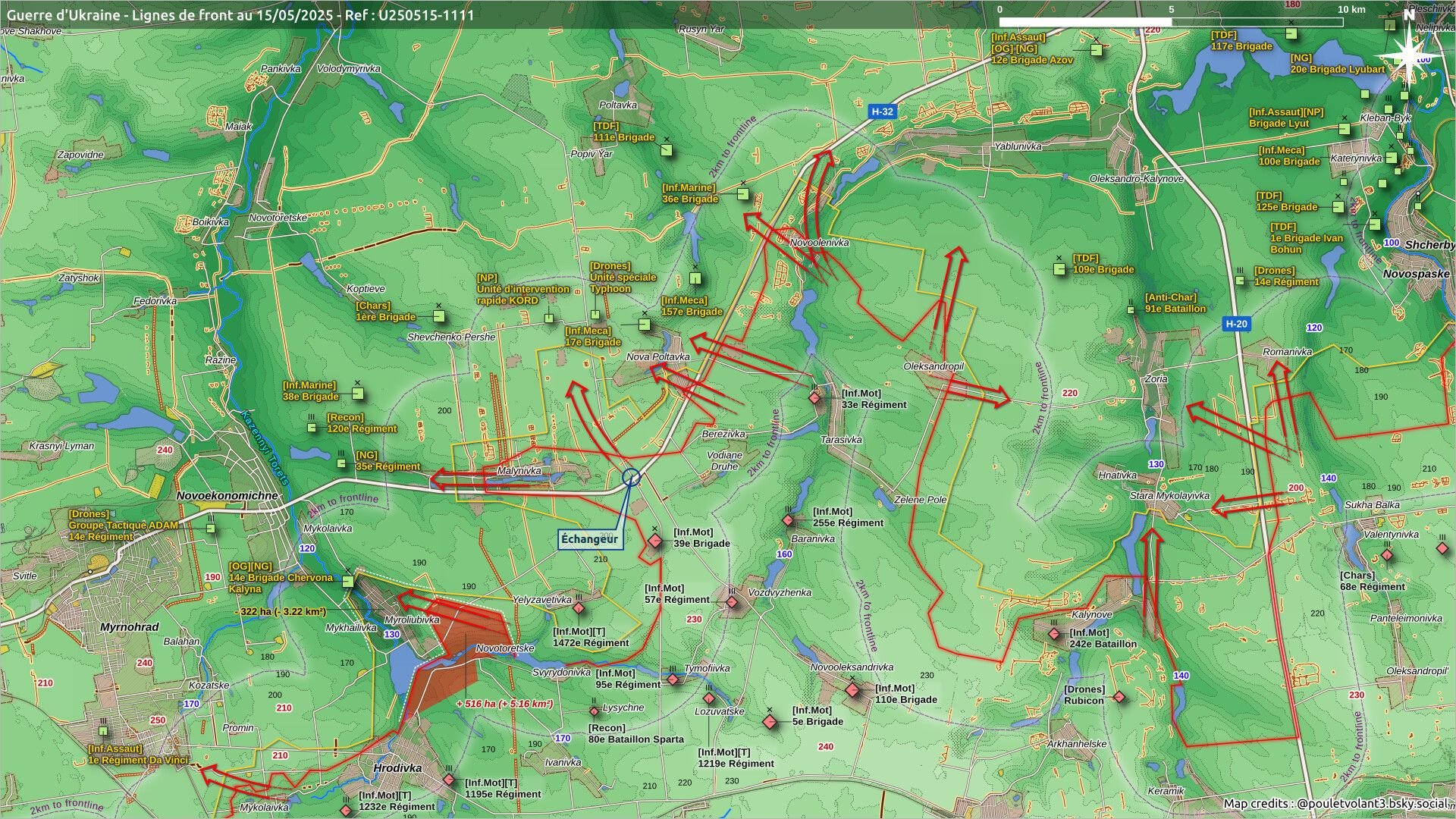Select the 38e Brigade marine marker
This screenshot has width=1456, height=819.
tap(357, 394)
